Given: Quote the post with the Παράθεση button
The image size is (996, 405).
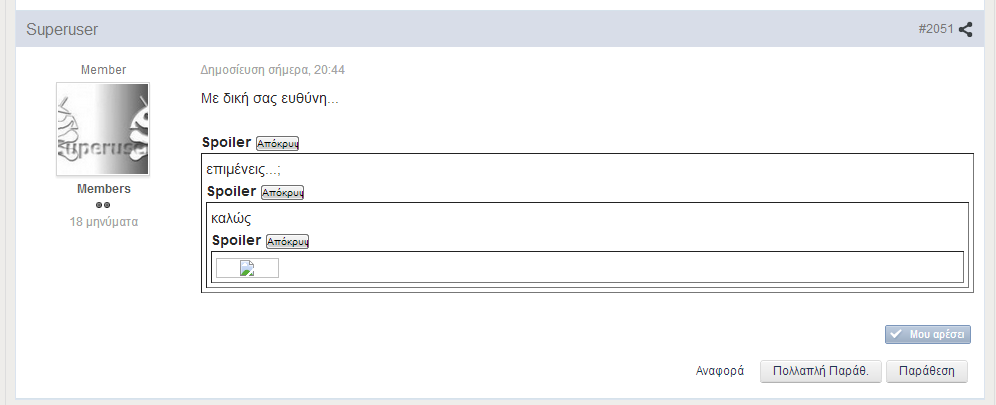Looking at the screenshot, I should coord(927,371).
